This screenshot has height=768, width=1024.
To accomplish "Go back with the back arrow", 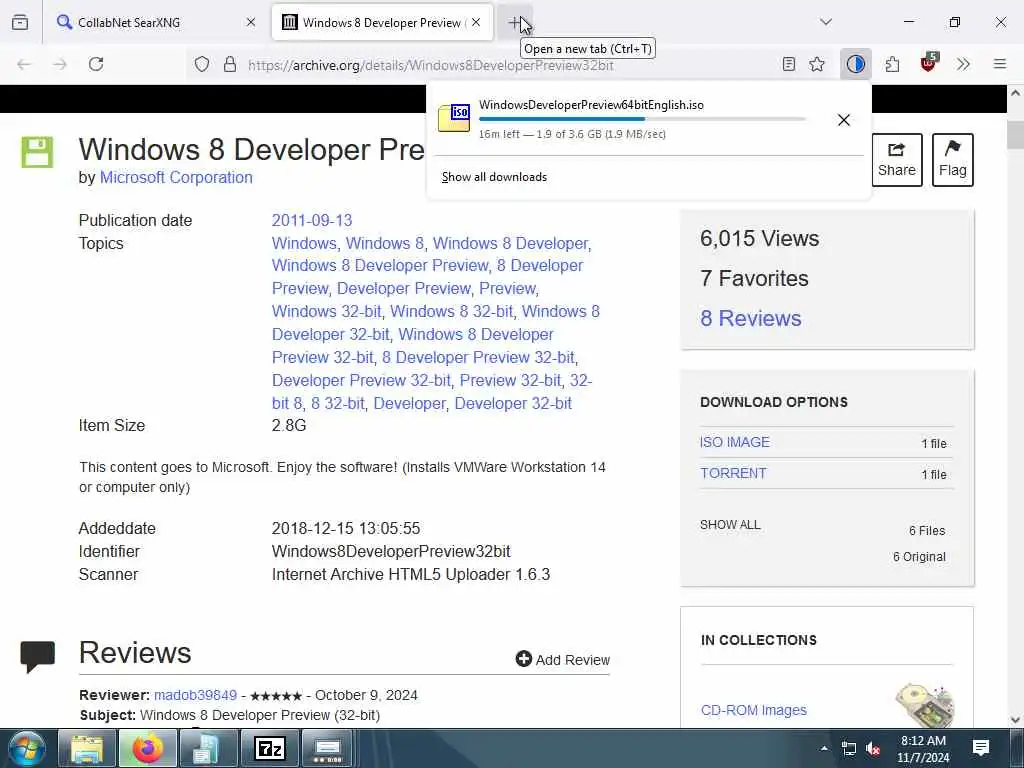I will click(24, 64).
